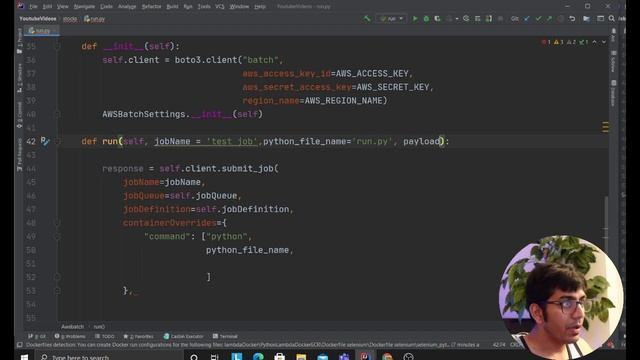
Task: Open Microsoft Store from the taskbar
Action: pos(280,357)
